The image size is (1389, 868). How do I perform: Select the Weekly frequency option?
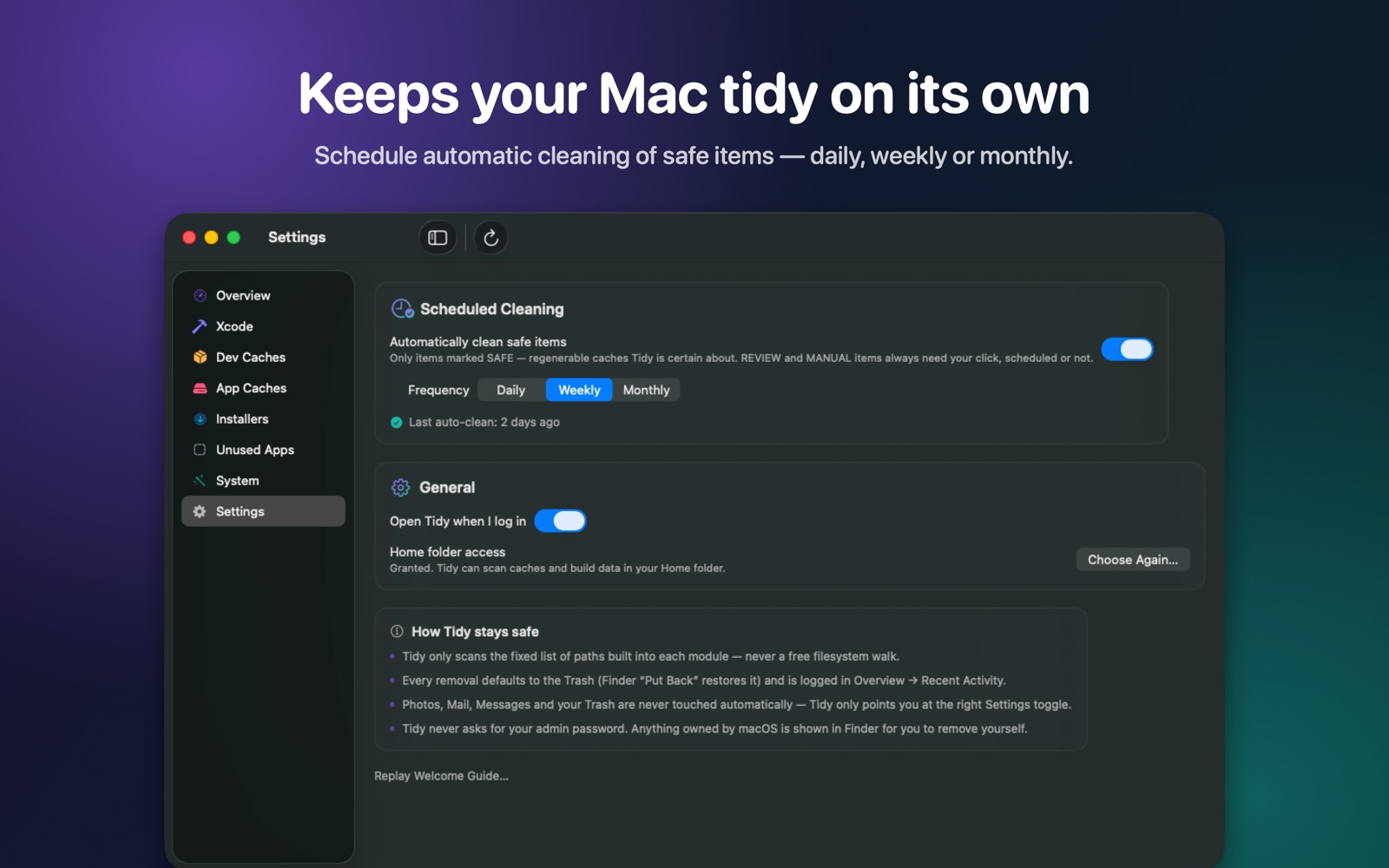(579, 391)
